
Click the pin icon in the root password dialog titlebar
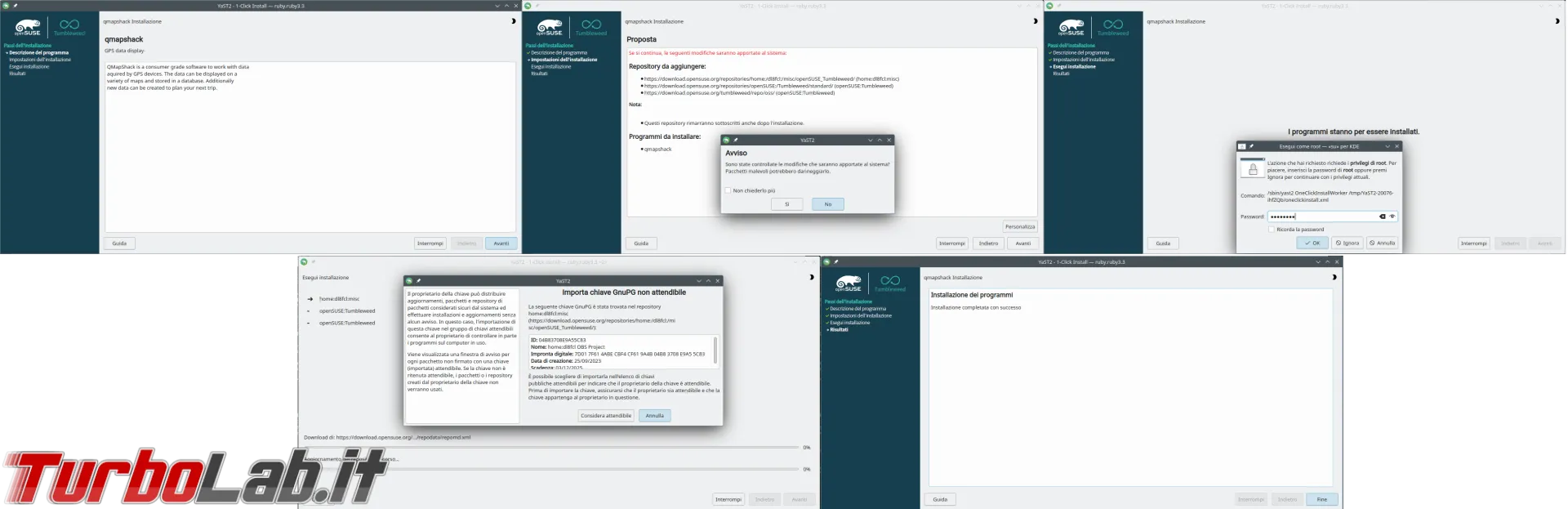click(x=1251, y=146)
